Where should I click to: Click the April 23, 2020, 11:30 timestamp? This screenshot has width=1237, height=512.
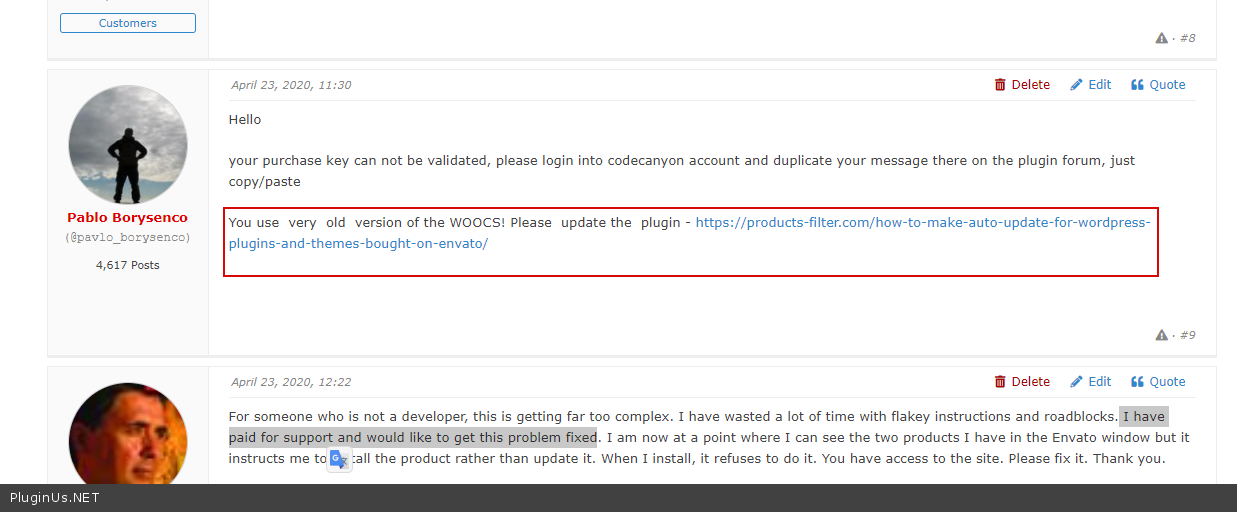click(x=291, y=85)
